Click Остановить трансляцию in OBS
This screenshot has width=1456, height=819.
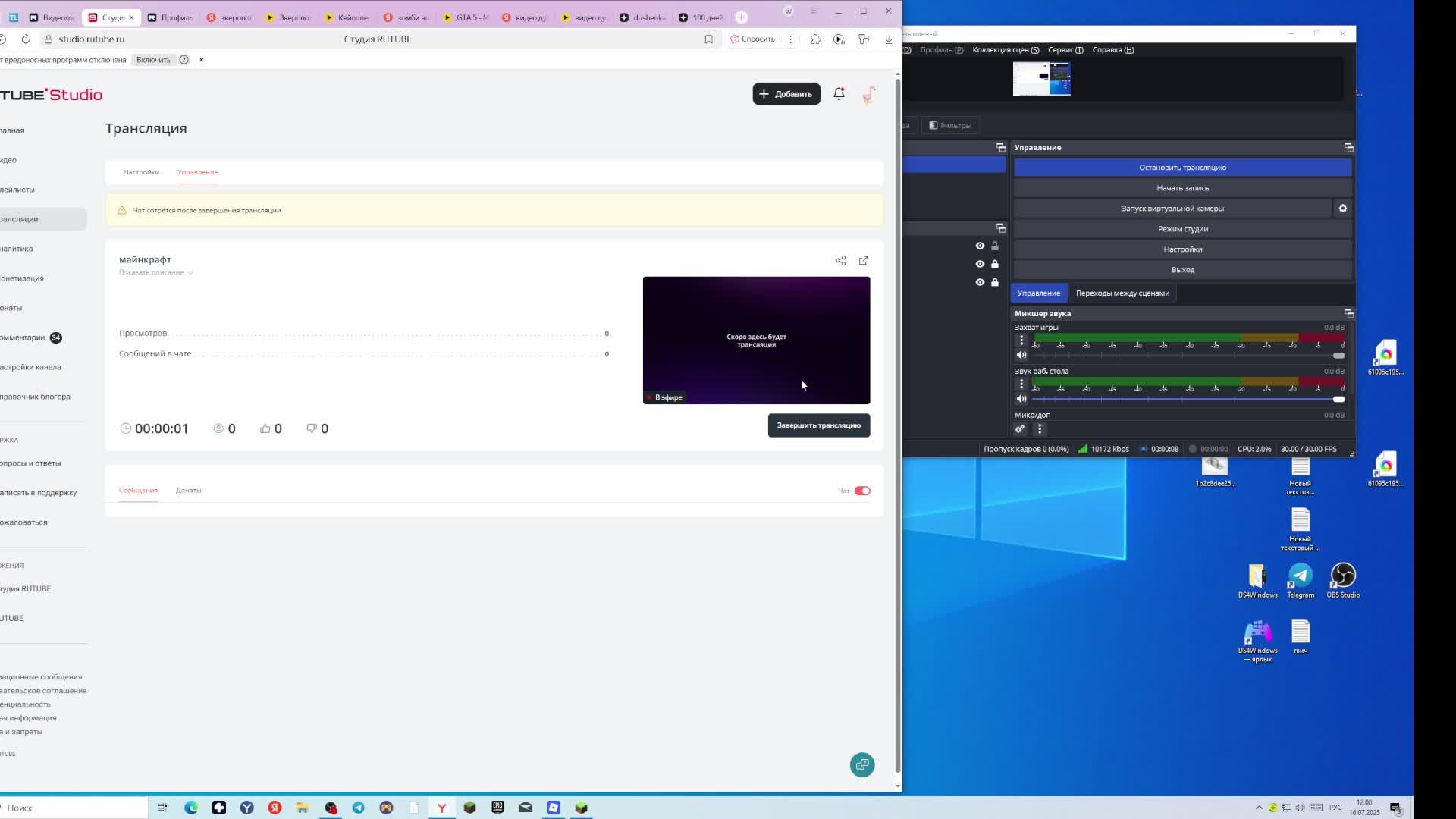pos(1182,168)
